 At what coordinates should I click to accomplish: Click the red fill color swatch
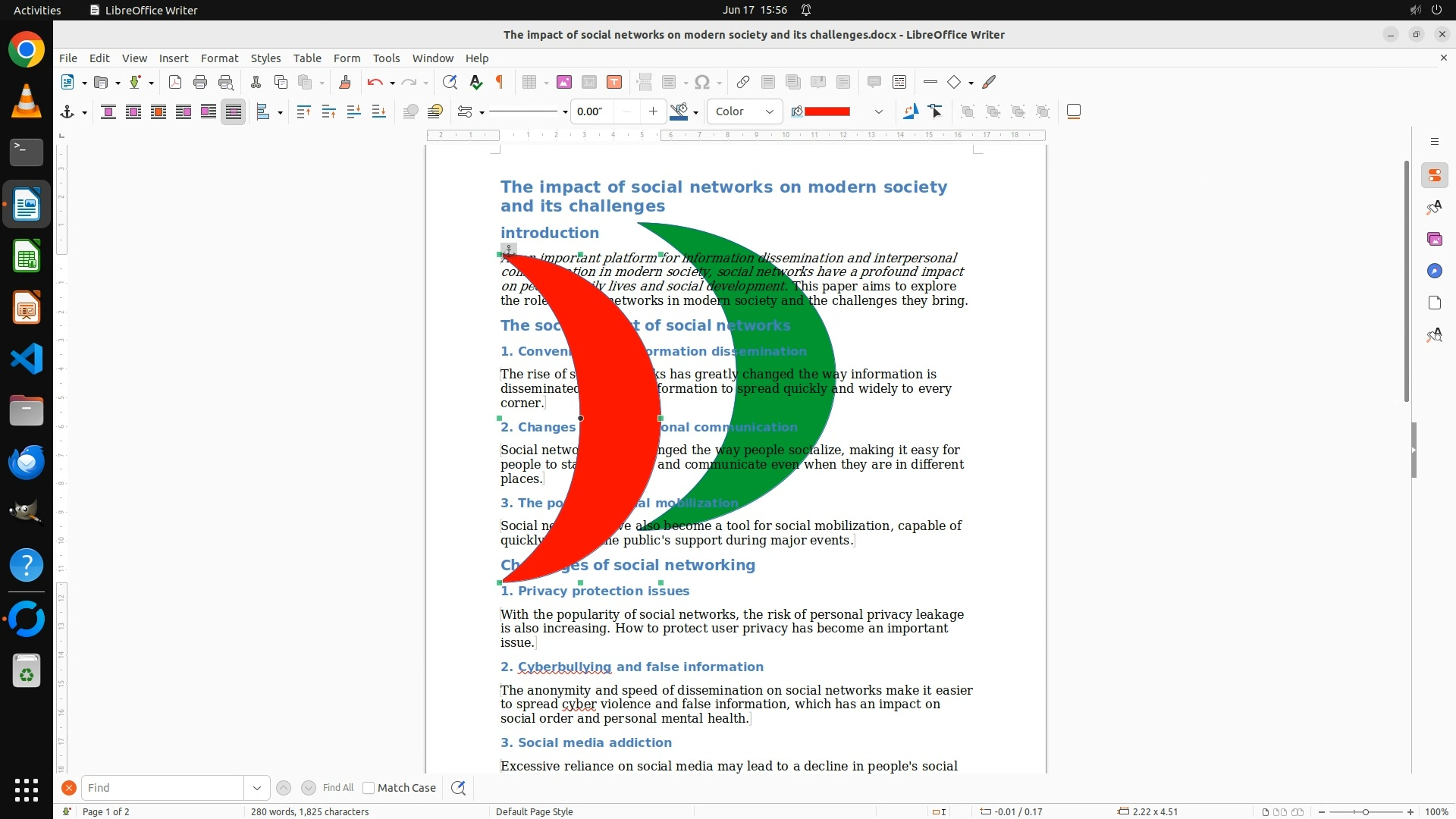pyautogui.click(x=827, y=111)
